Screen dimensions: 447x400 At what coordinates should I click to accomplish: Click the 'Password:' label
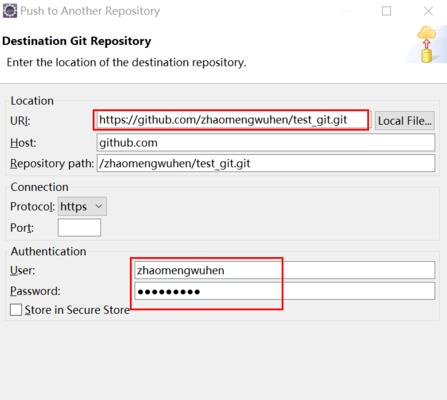point(35,291)
